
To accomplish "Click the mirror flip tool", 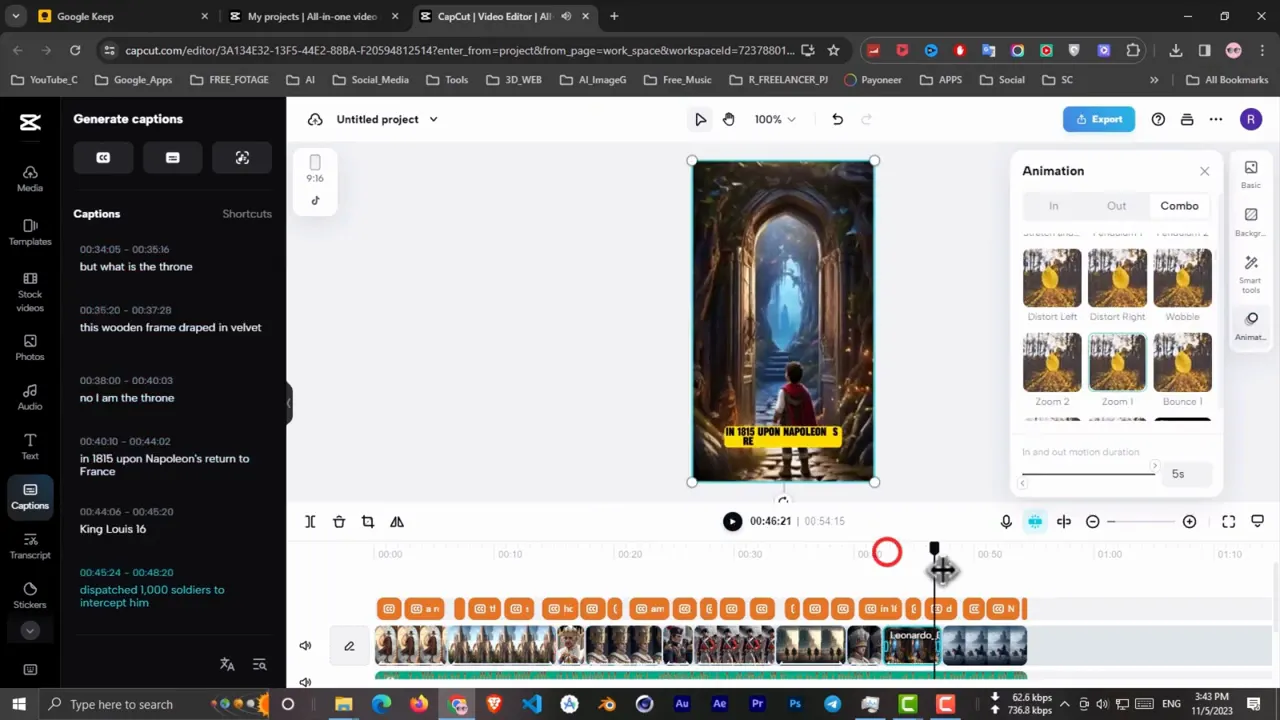I will 397,521.
